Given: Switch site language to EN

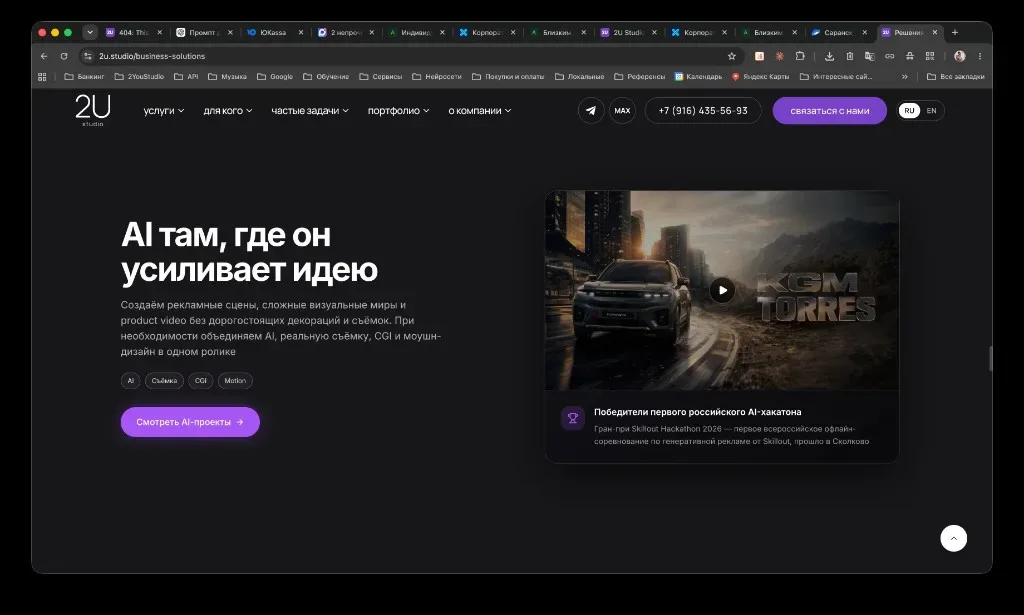Looking at the screenshot, I should [x=931, y=111].
